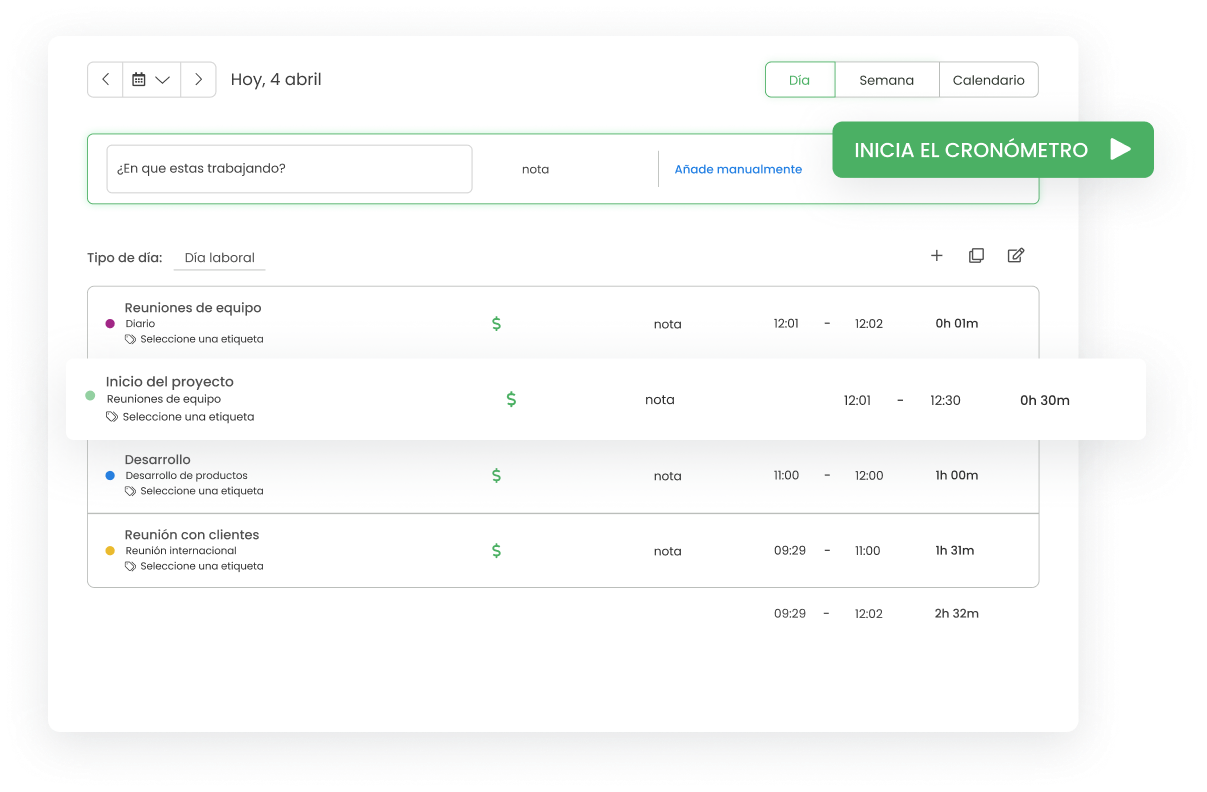
Task: Open the calendar date picker dropdown
Action: 151,80
